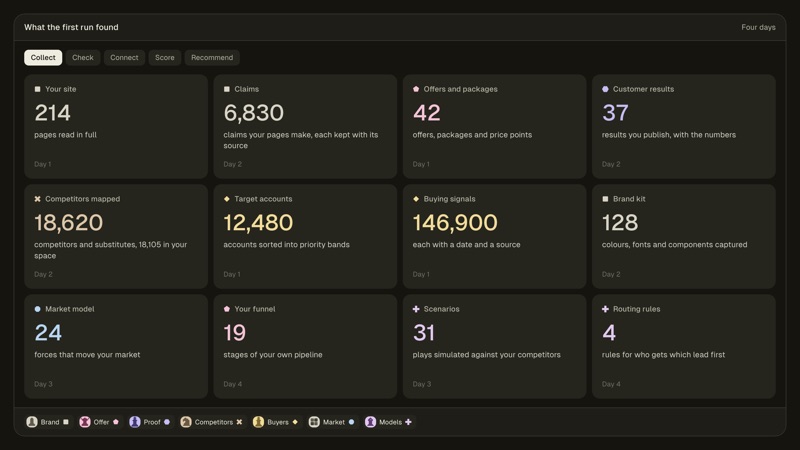
Task: Click the Models label in the footer
Action: click(x=390, y=422)
